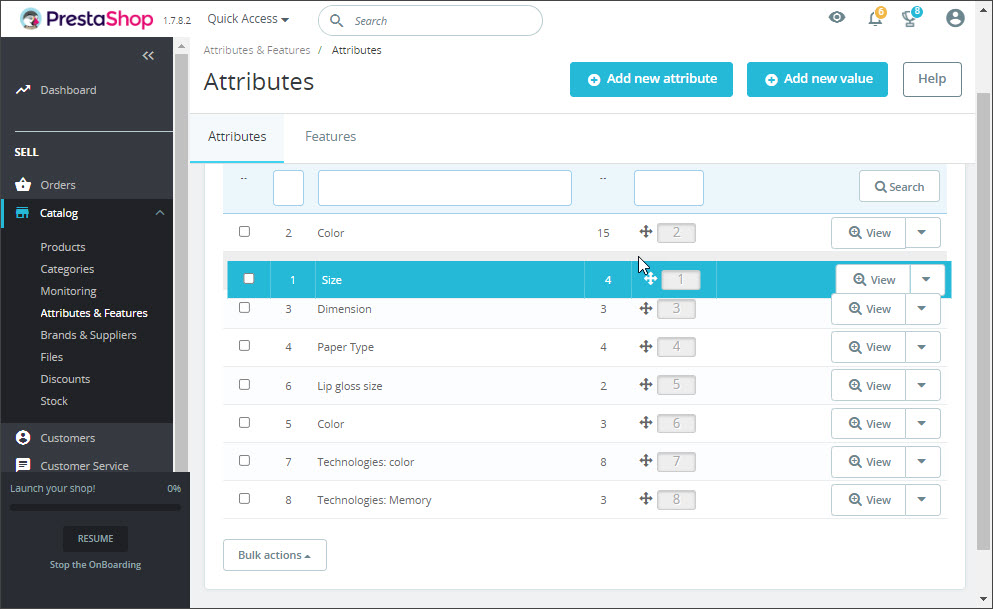This screenshot has width=993, height=609.
Task: Open the Help panel
Action: 931,78
